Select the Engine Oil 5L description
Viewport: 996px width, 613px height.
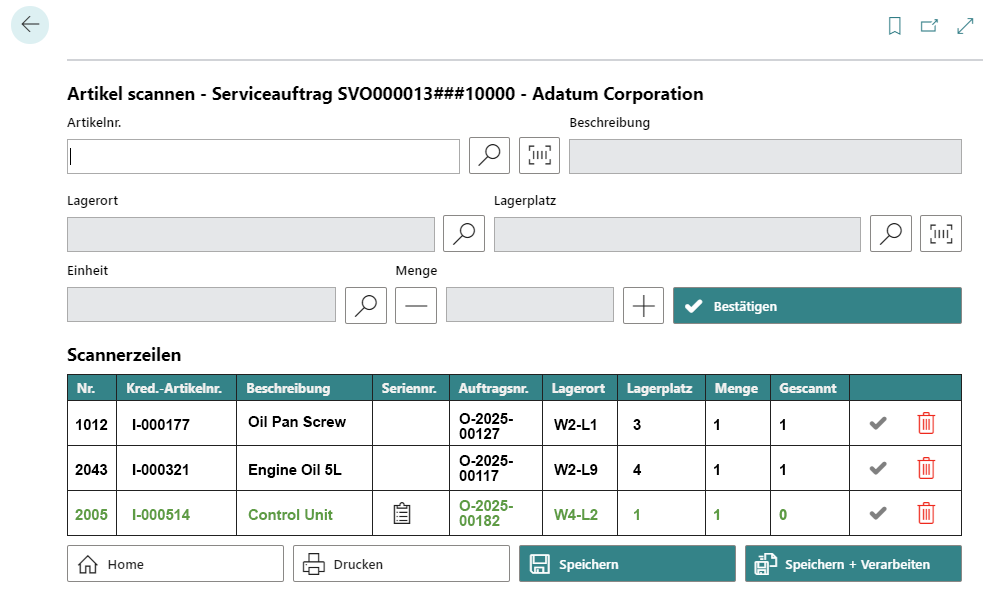pyautogui.click(x=295, y=469)
